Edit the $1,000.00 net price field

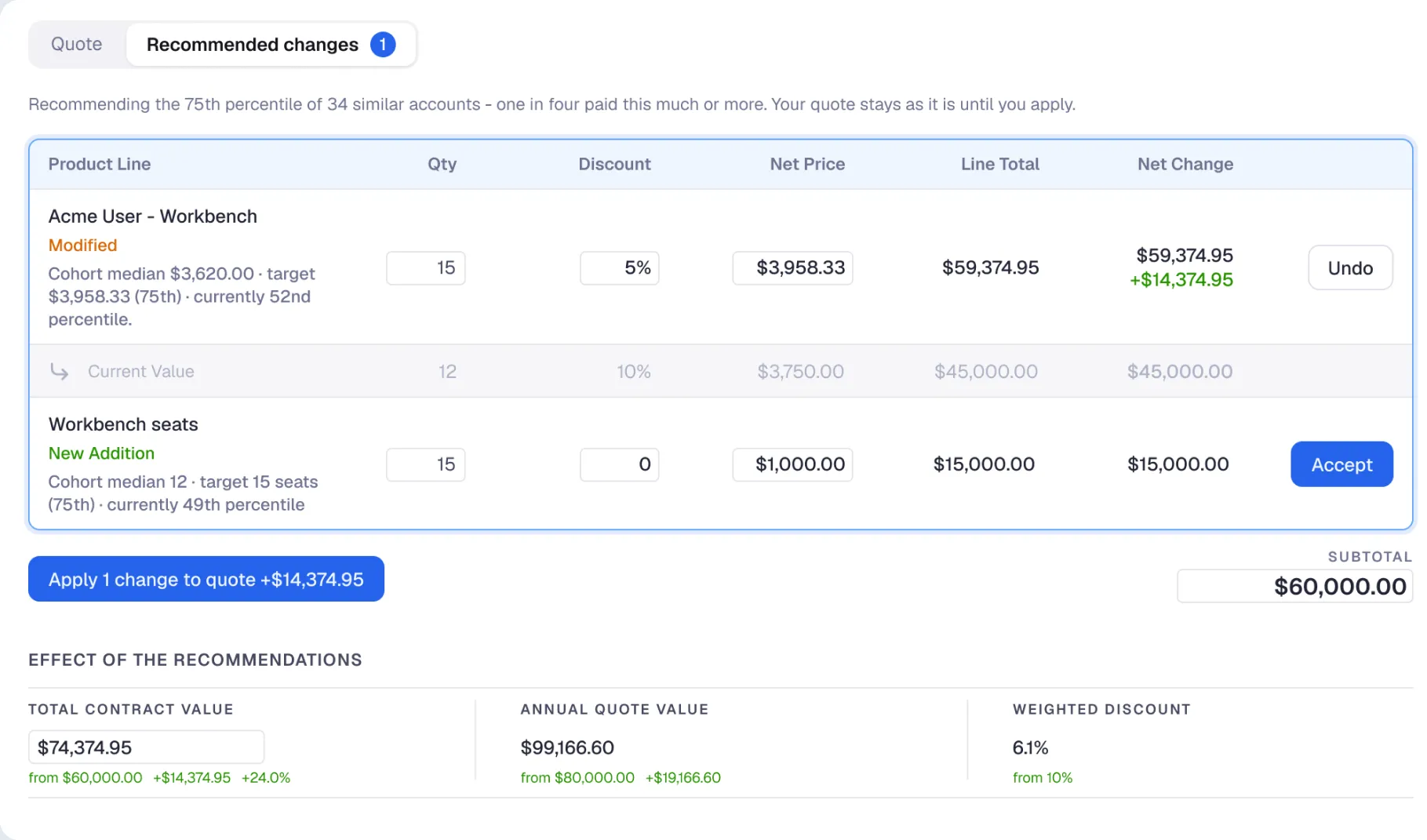[x=792, y=464]
